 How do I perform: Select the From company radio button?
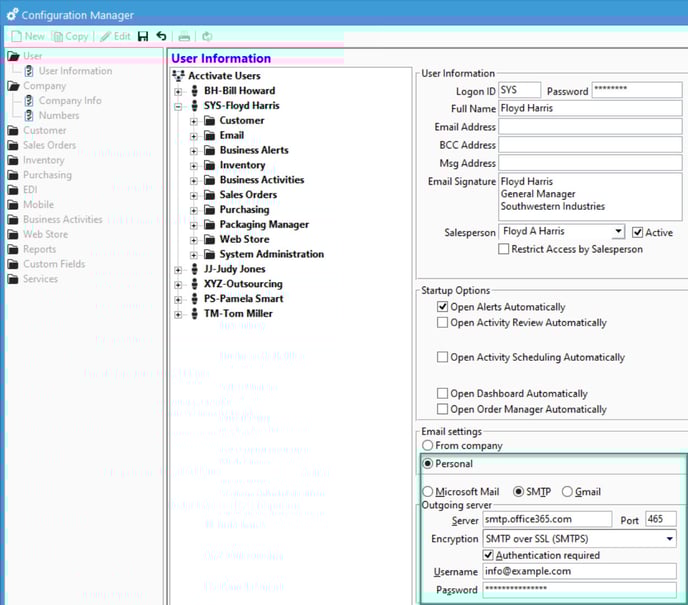click(x=427, y=445)
